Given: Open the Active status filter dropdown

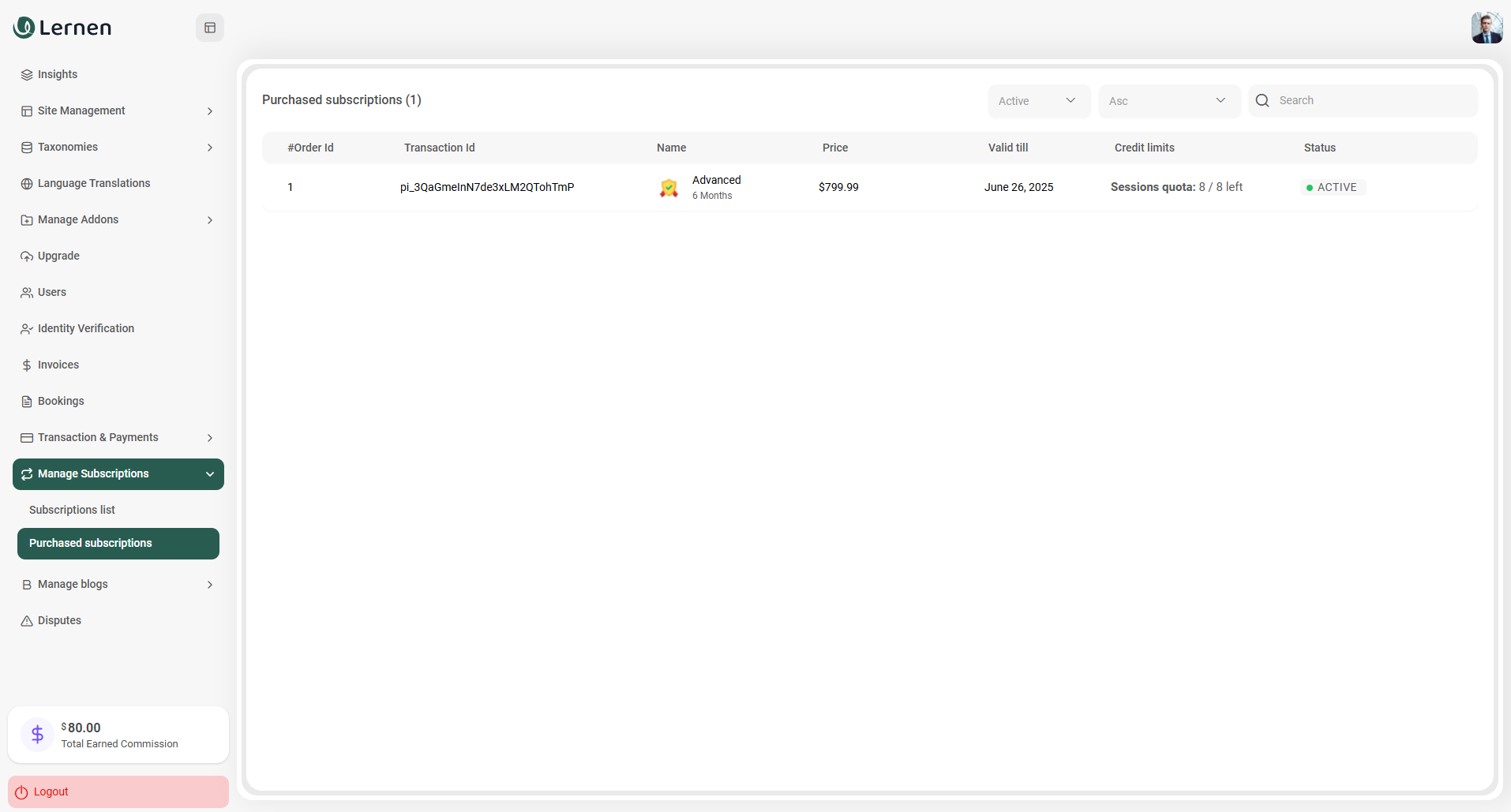Looking at the screenshot, I should 1038,101.
